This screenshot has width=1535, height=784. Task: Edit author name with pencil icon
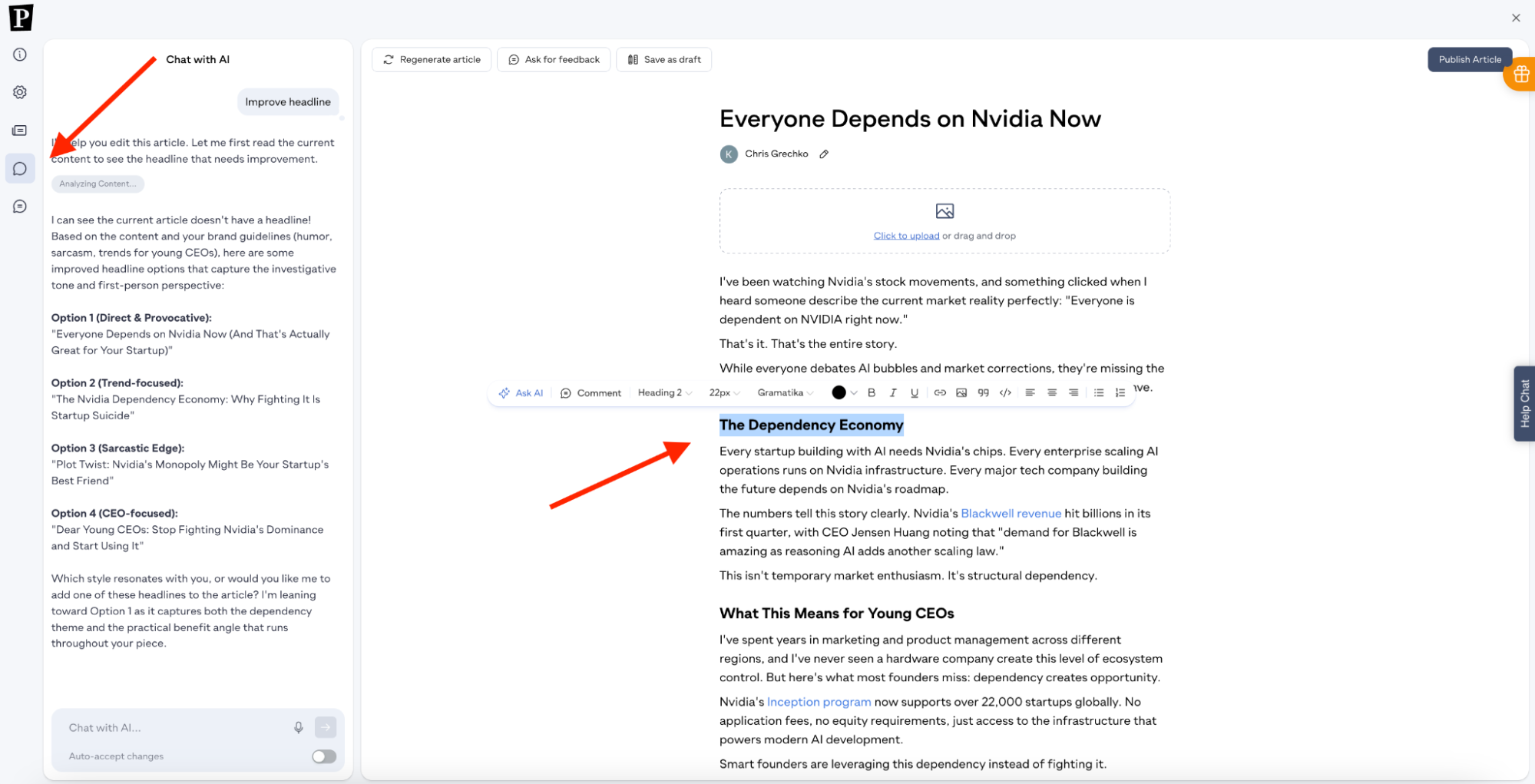[x=824, y=154]
